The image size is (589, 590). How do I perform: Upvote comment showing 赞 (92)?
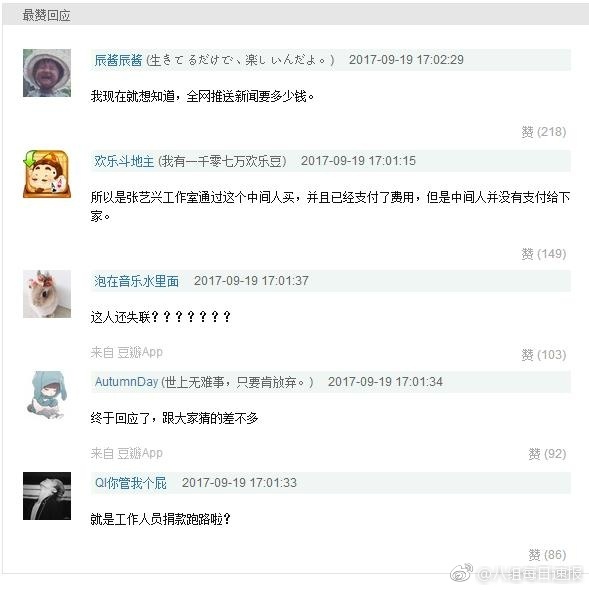coord(547,454)
